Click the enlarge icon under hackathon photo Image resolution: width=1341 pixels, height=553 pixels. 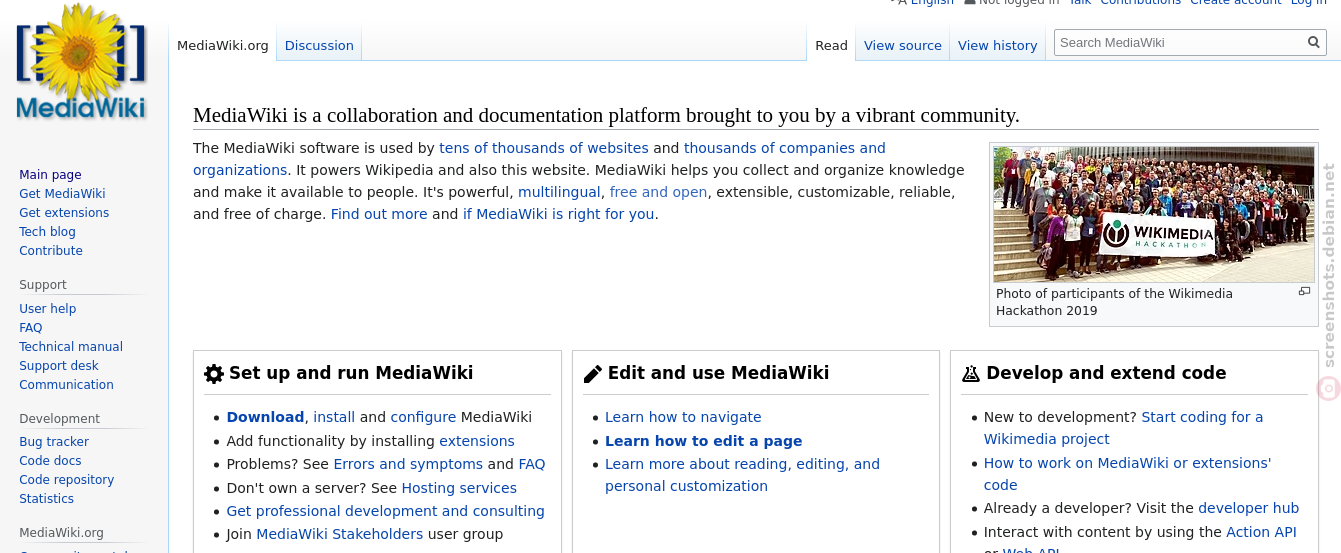[1304, 292]
